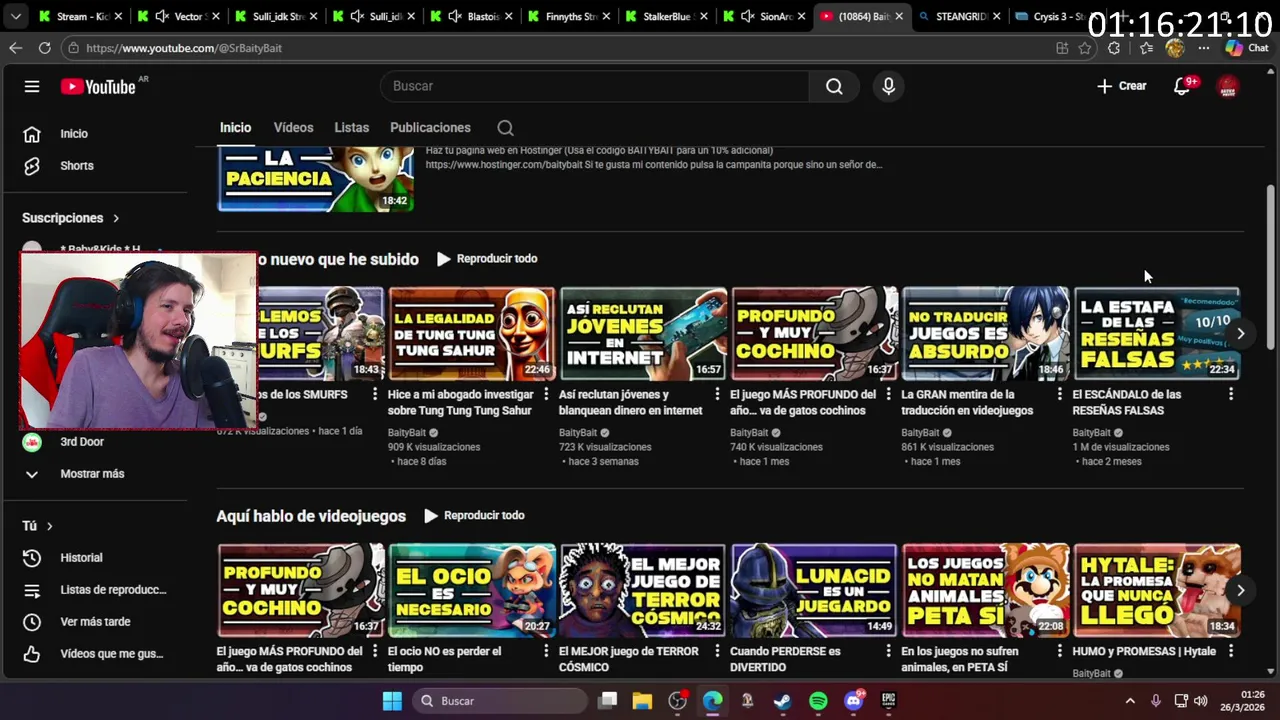Reload the page with the refresh icon
1280x720 pixels.
pyautogui.click(x=44, y=48)
